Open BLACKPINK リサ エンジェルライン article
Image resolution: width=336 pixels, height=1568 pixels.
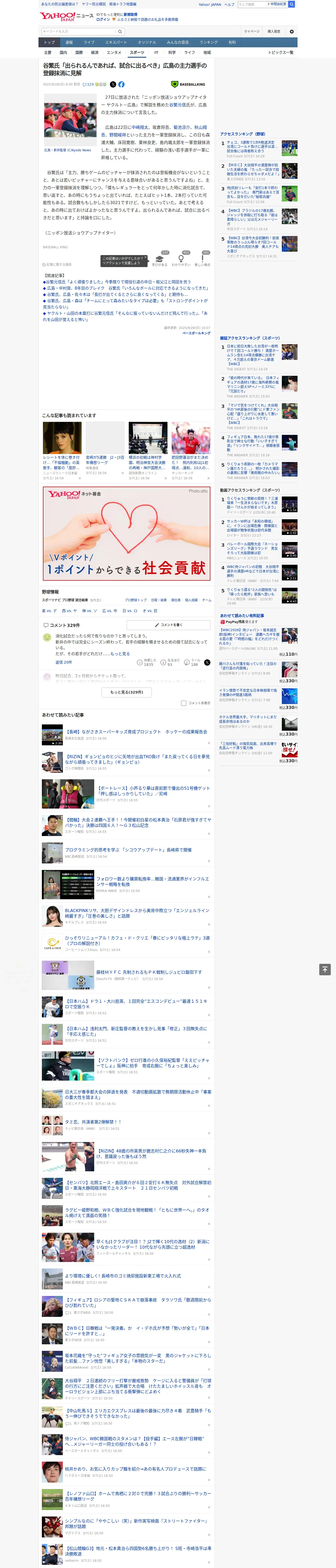[137, 913]
